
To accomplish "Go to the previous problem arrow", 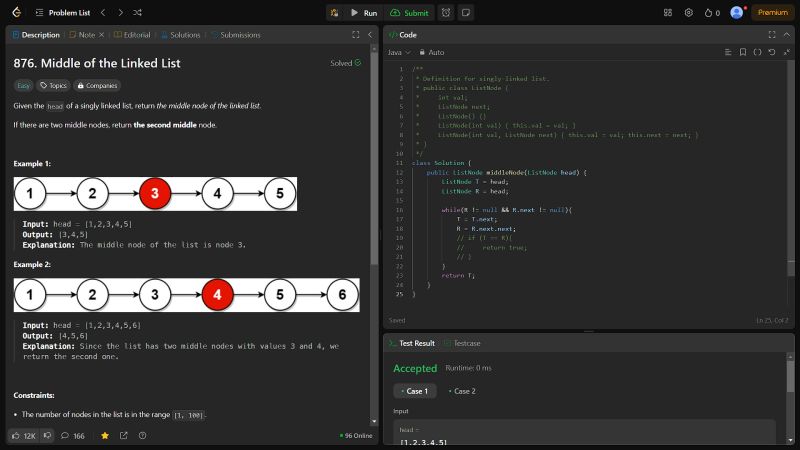I will coord(103,13).
